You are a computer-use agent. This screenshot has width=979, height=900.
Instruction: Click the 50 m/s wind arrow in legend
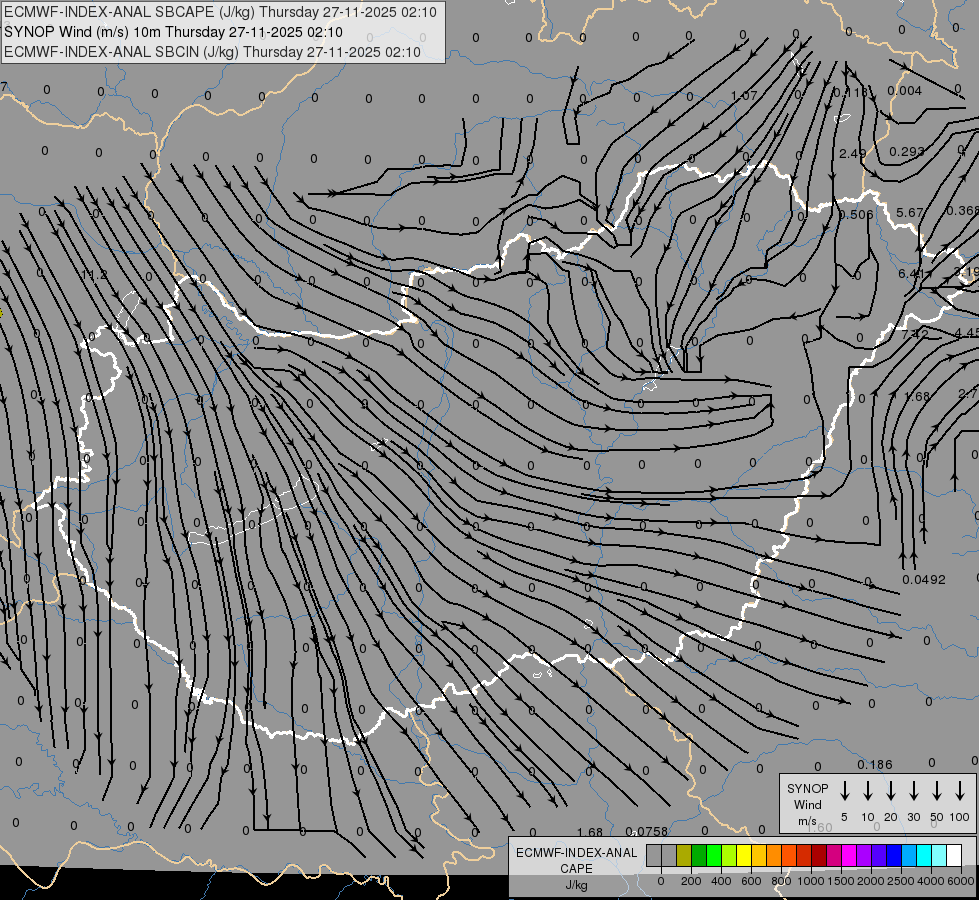pos(937,791)
